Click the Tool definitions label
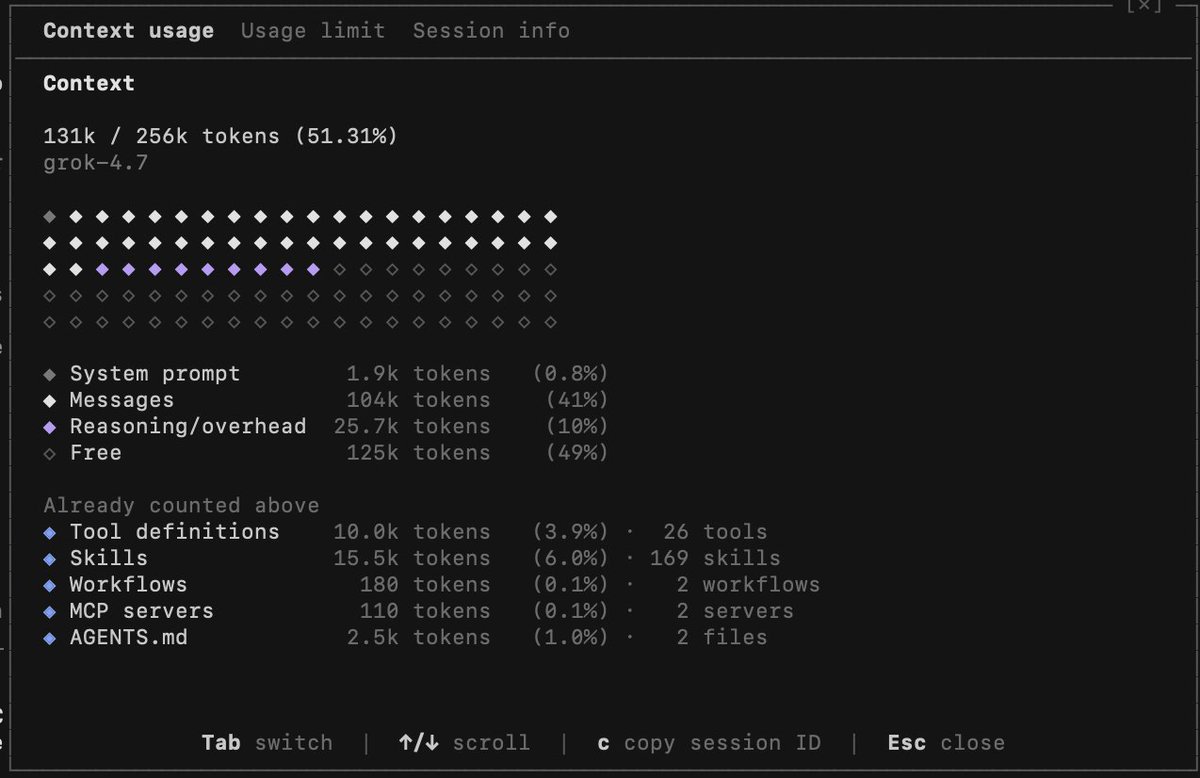The height and width of the screenshot is (778, 1200). point(175,532)
